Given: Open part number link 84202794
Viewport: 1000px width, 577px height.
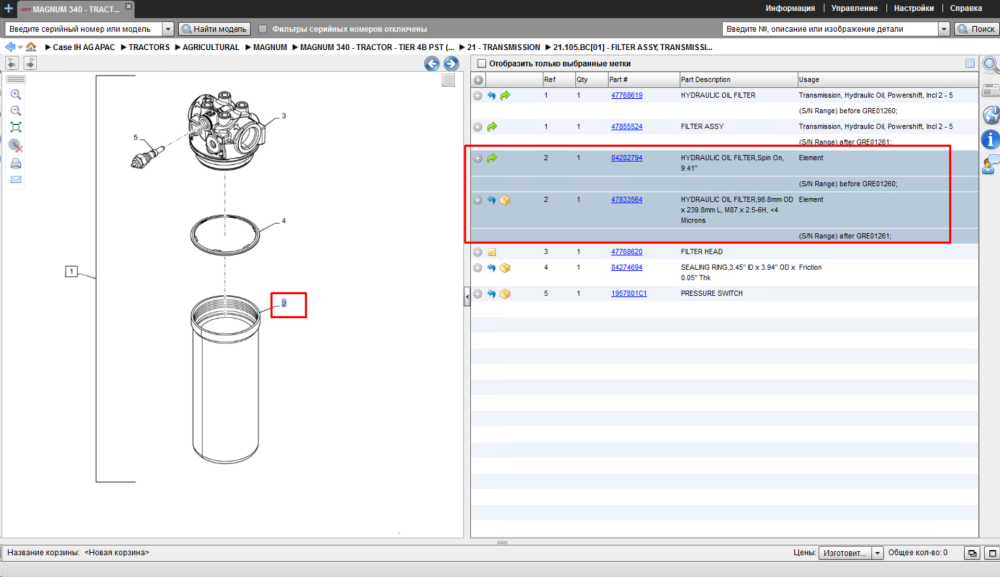Looking at the screenshot, I should point(626,158).
